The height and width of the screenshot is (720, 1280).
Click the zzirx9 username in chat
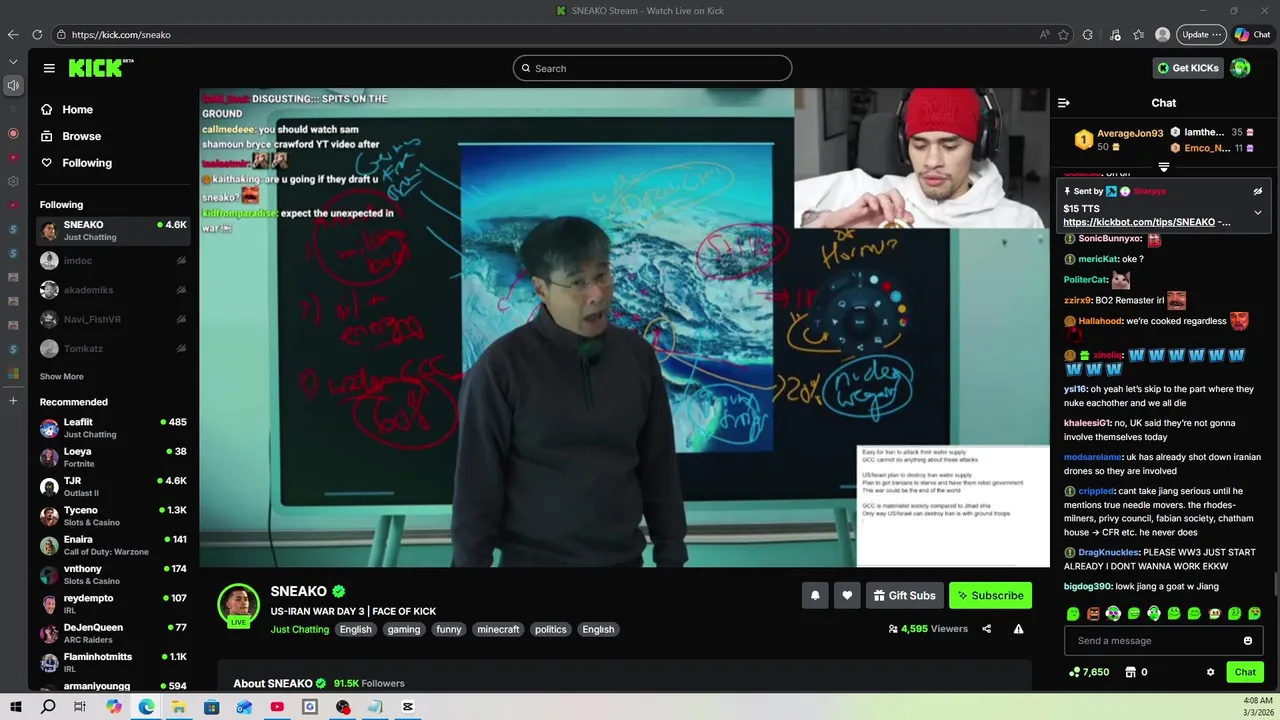coord(1077,300)
